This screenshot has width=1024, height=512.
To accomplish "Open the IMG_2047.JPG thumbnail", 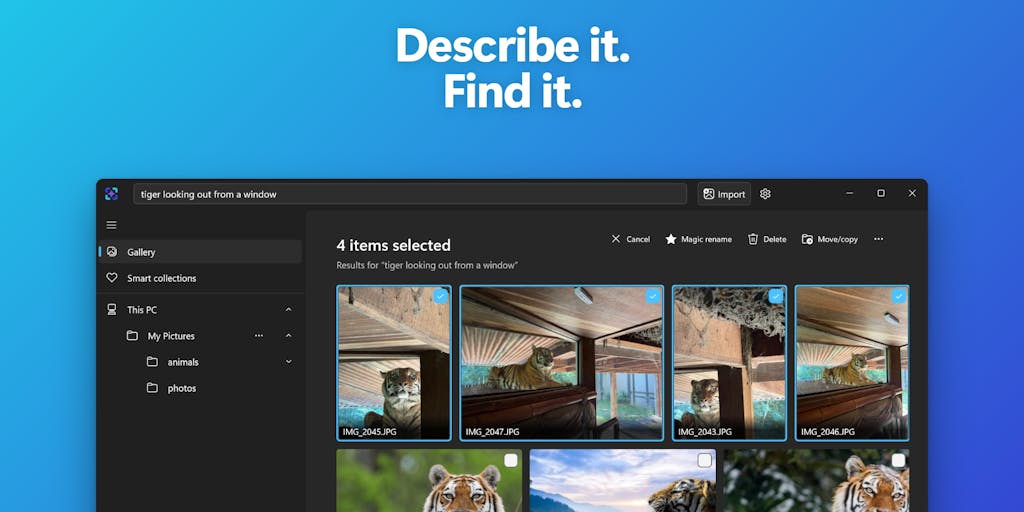I will tap(562, 362).
